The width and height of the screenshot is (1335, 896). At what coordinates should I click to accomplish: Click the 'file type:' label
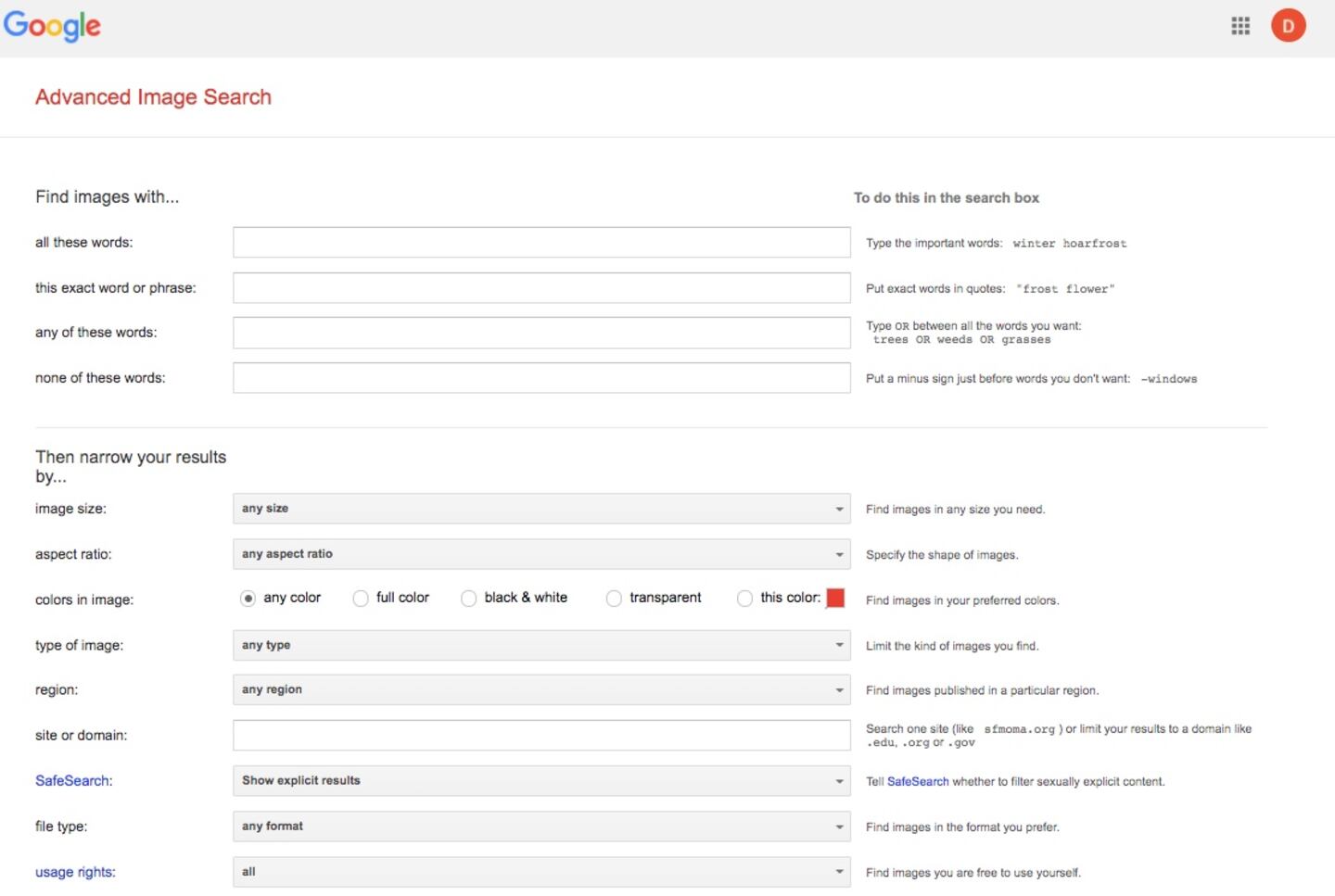(61, 826)
